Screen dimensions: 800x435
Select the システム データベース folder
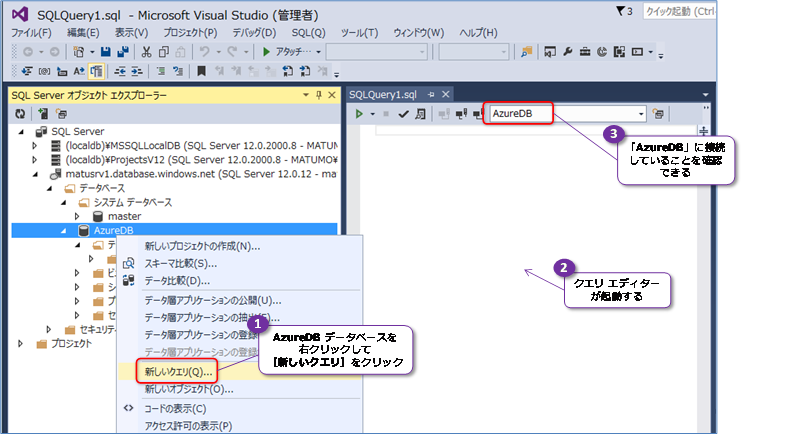[133, 202]
